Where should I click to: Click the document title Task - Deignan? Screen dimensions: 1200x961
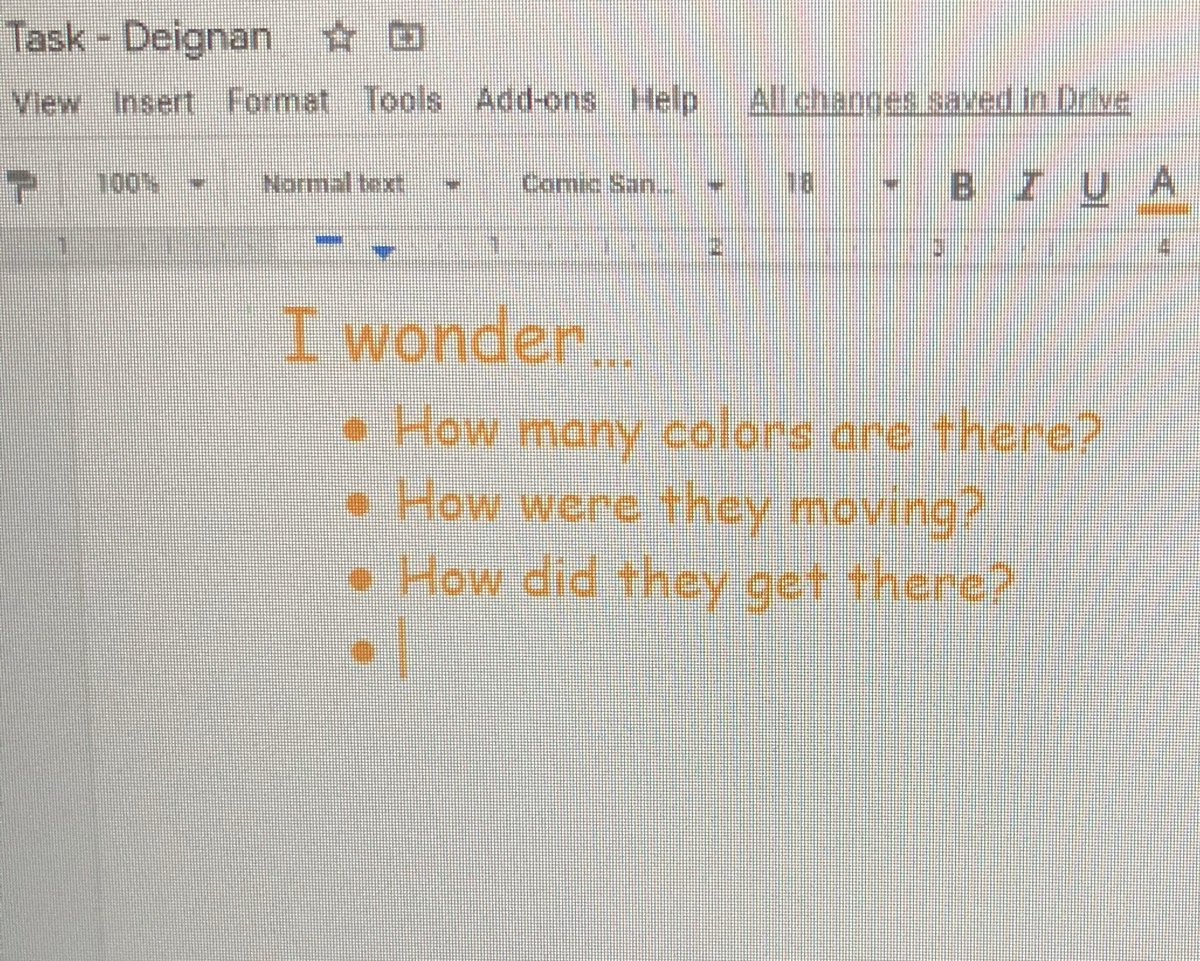click(138, 38)
